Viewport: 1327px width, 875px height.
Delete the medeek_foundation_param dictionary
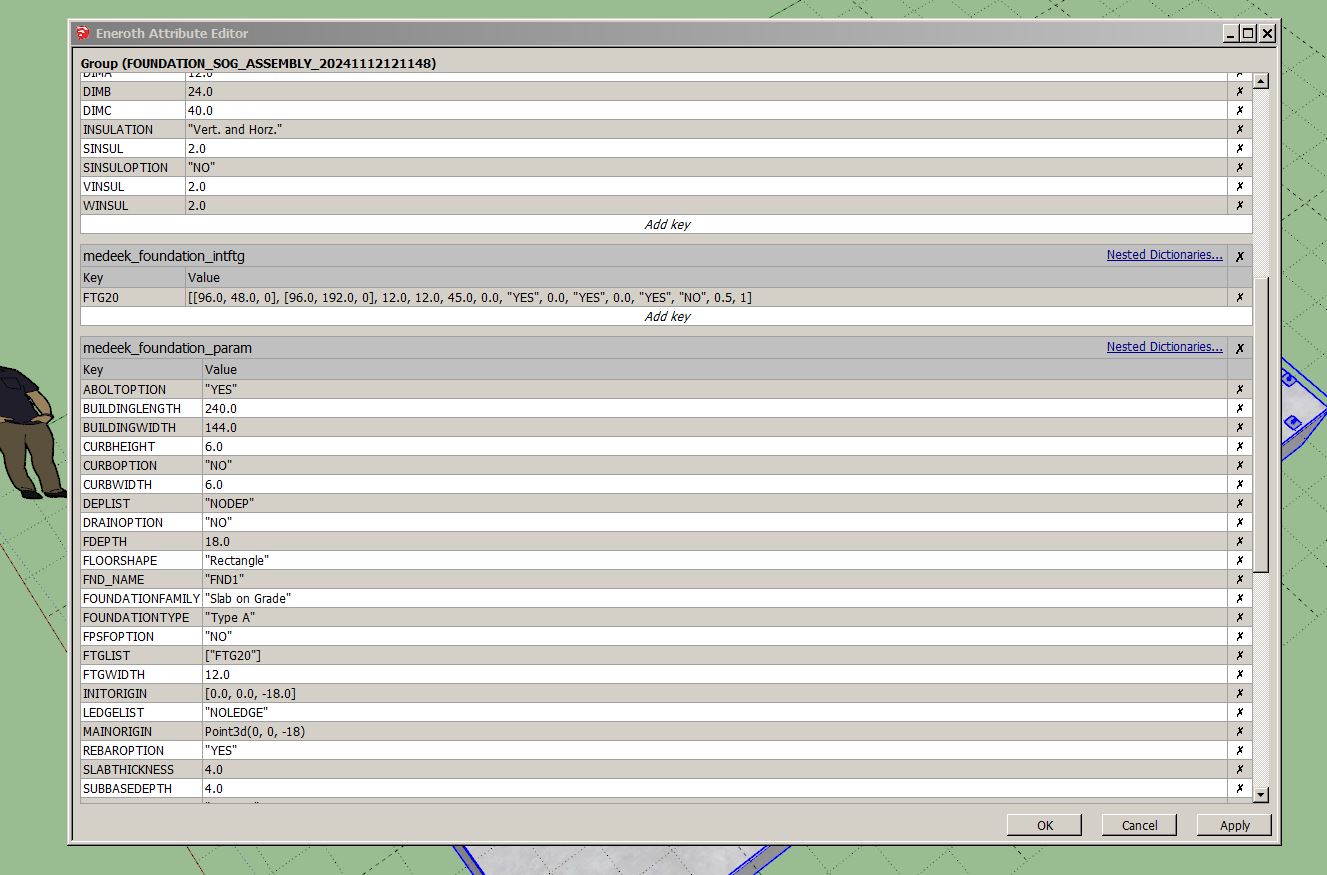tap(1239, 348)
